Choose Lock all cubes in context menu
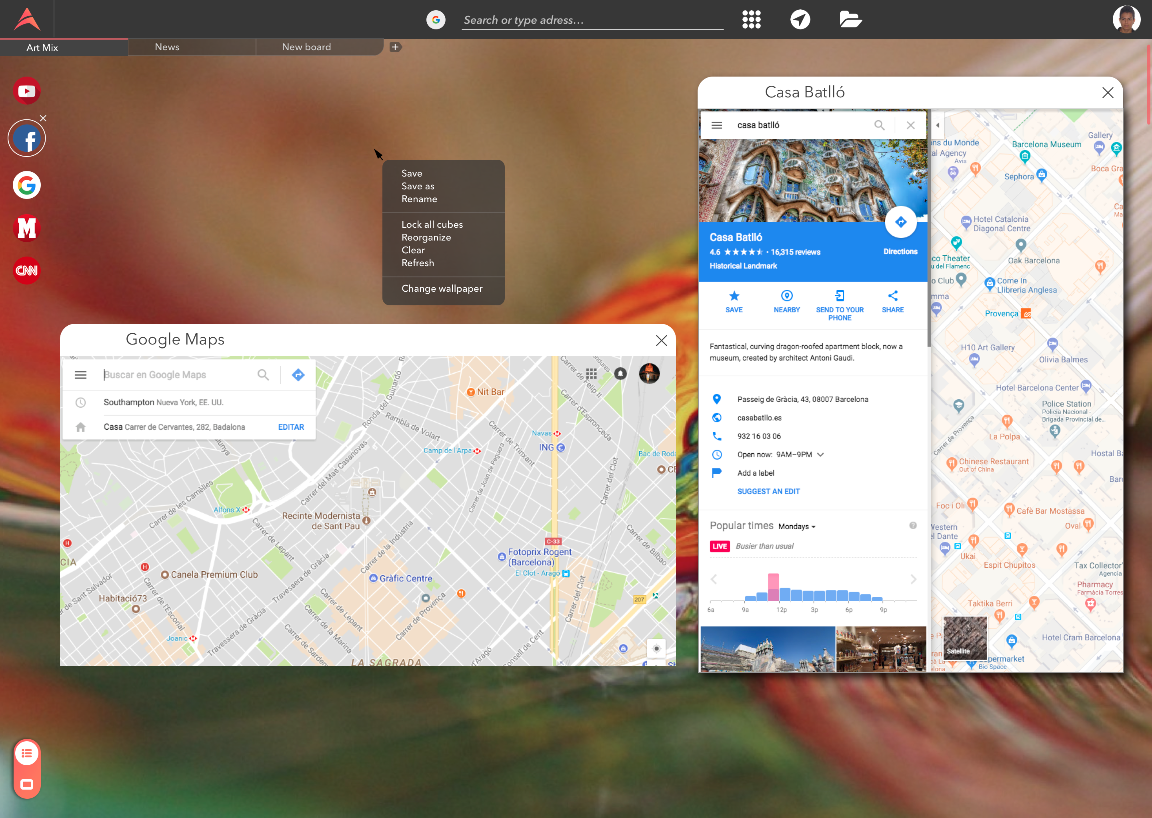The width and height of the screenshot is (1152, 818). [432, 224]
